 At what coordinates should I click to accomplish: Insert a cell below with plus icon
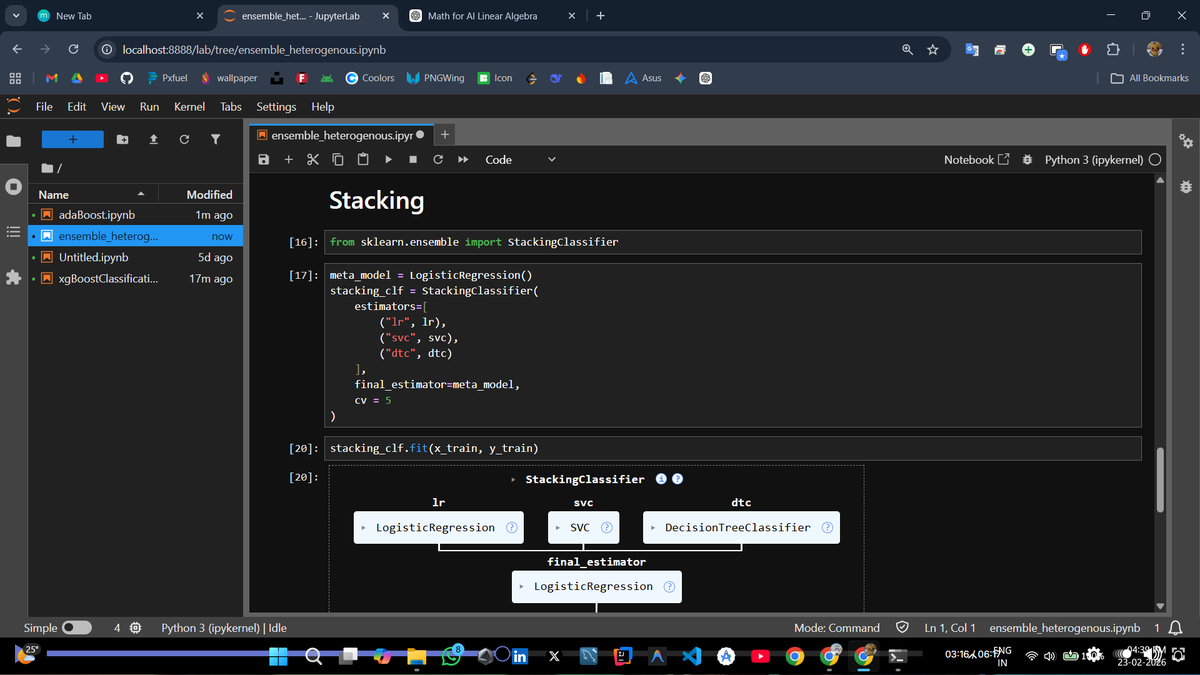point(288,160)
